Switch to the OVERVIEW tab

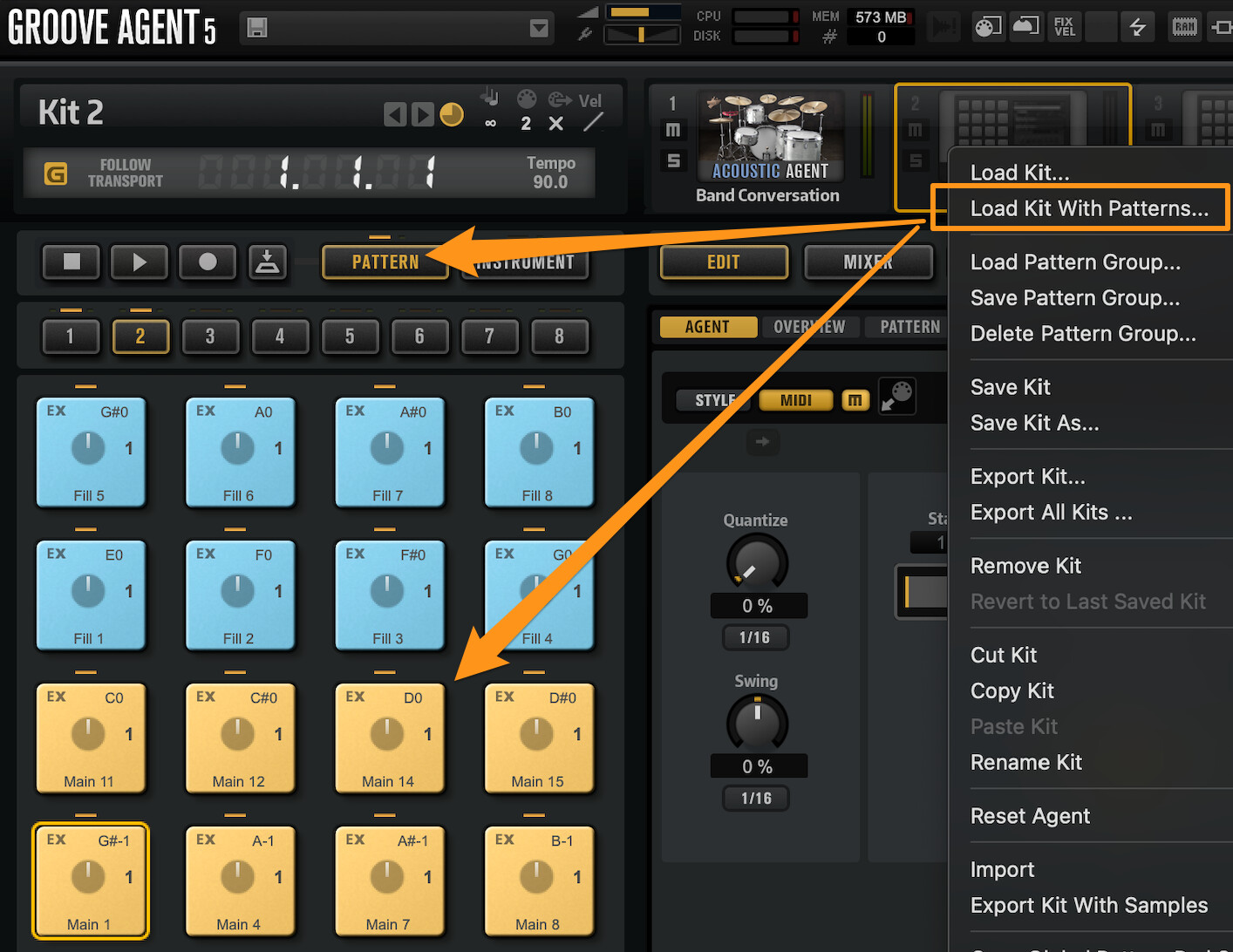[811, 326]
